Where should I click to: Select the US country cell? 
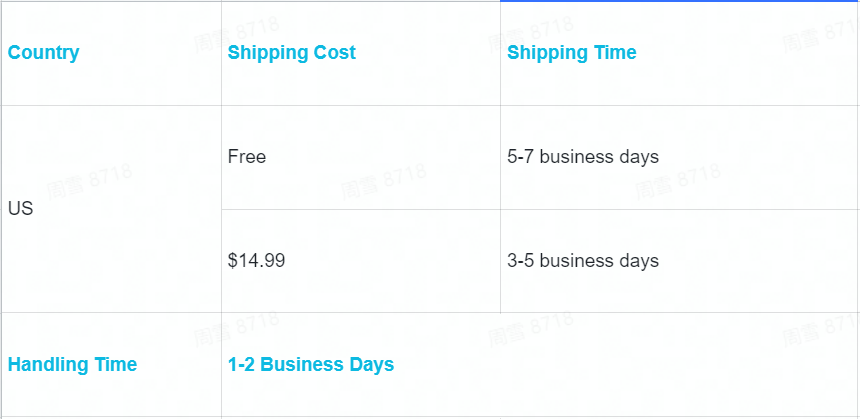(111, 209)
